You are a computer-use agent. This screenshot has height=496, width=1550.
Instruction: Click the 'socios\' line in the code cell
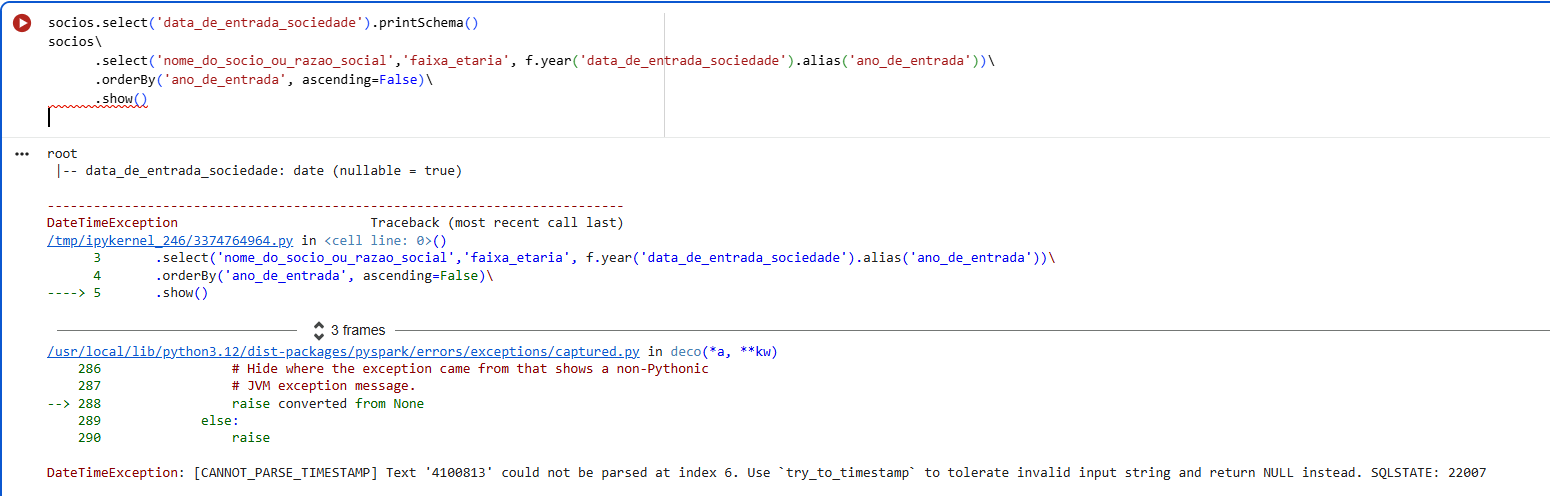tap(75, 42)
